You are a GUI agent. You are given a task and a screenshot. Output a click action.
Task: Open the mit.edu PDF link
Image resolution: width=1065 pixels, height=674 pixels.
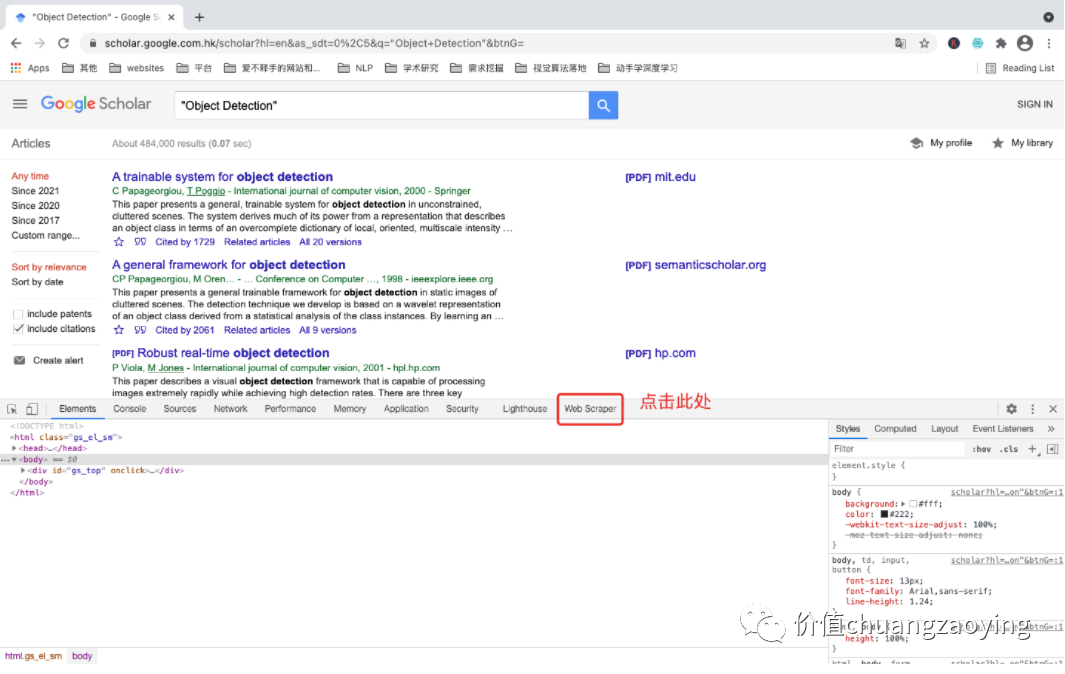pos(660,177)
